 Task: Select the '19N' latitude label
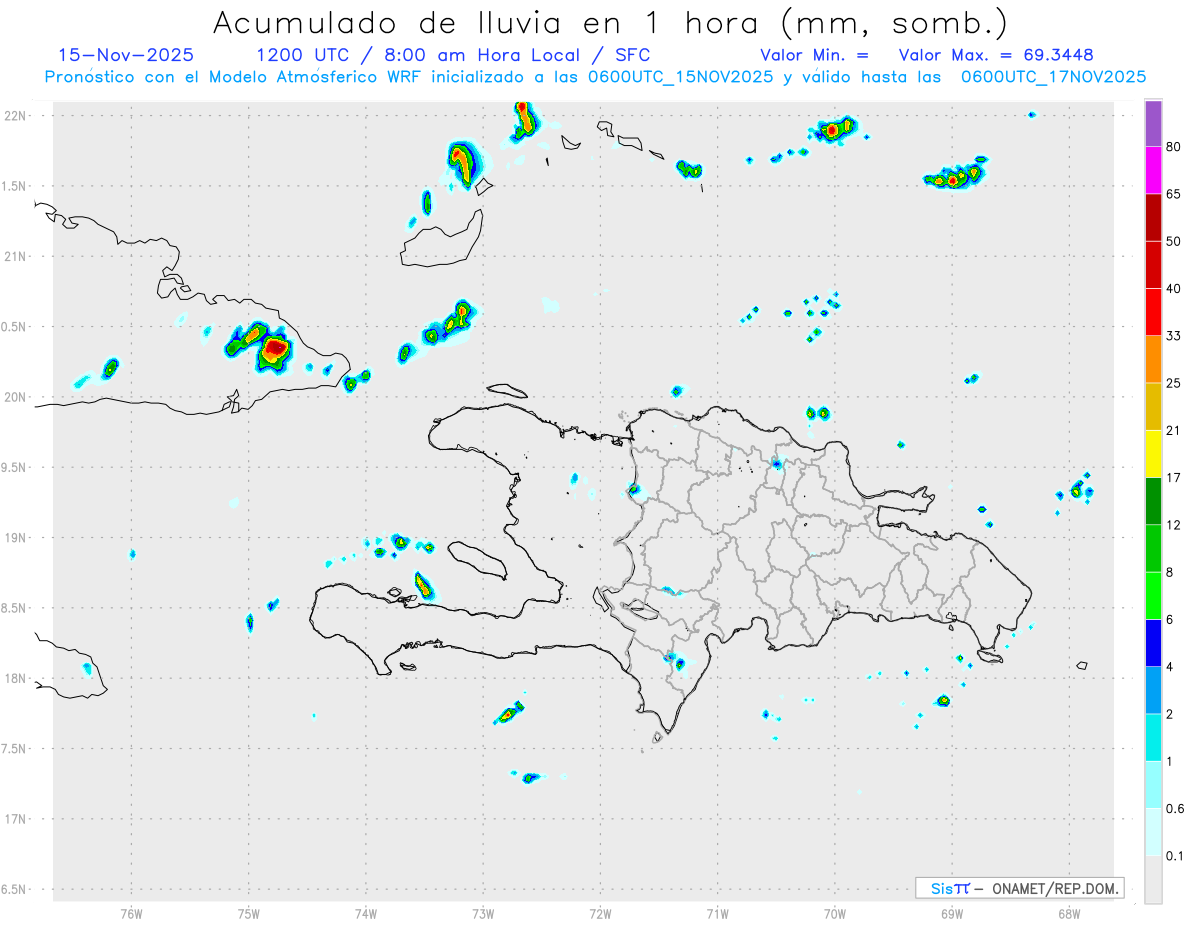[x=15, y=538]
